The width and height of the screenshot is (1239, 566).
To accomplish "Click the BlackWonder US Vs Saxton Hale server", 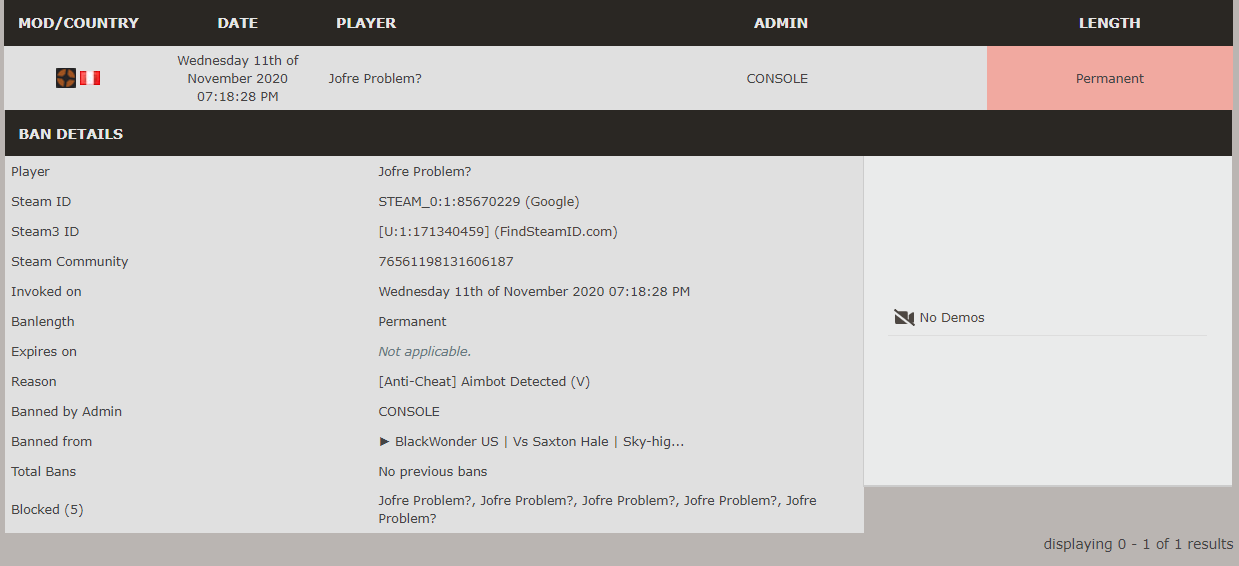I will (x=539, y=442).
